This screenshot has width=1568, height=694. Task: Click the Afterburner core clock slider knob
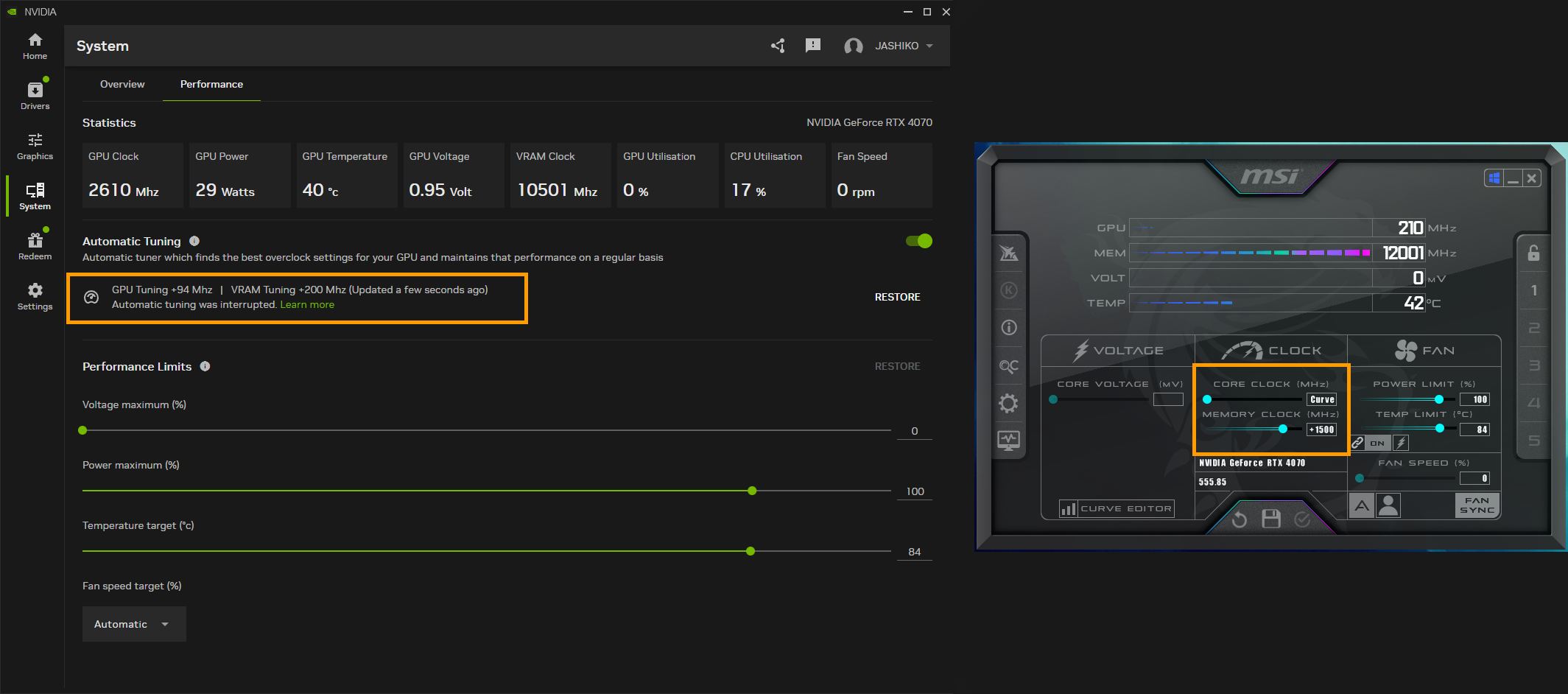click(x=1207, y=399)
